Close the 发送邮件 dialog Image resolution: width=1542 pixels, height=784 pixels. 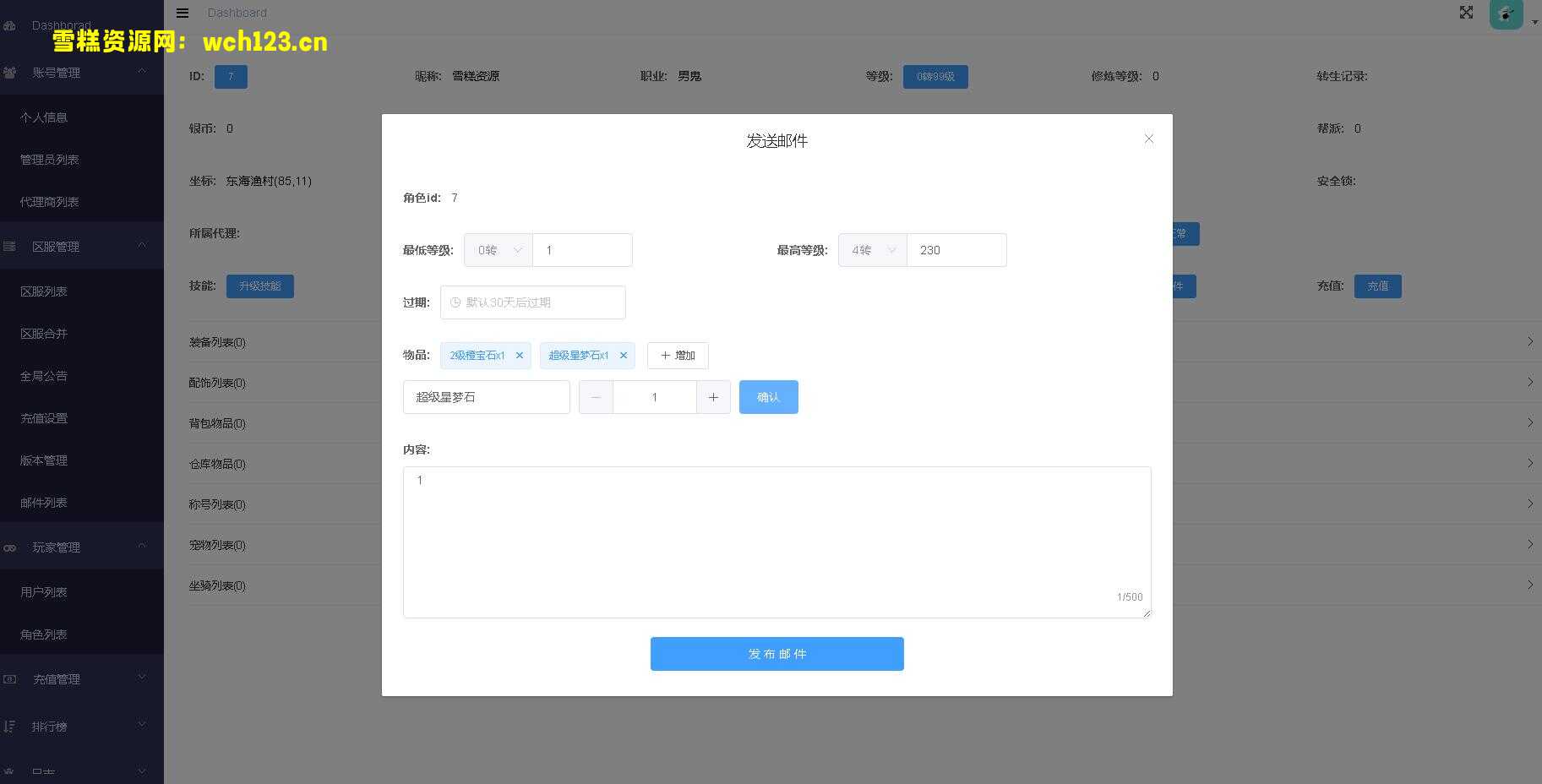coord(1148,139)
